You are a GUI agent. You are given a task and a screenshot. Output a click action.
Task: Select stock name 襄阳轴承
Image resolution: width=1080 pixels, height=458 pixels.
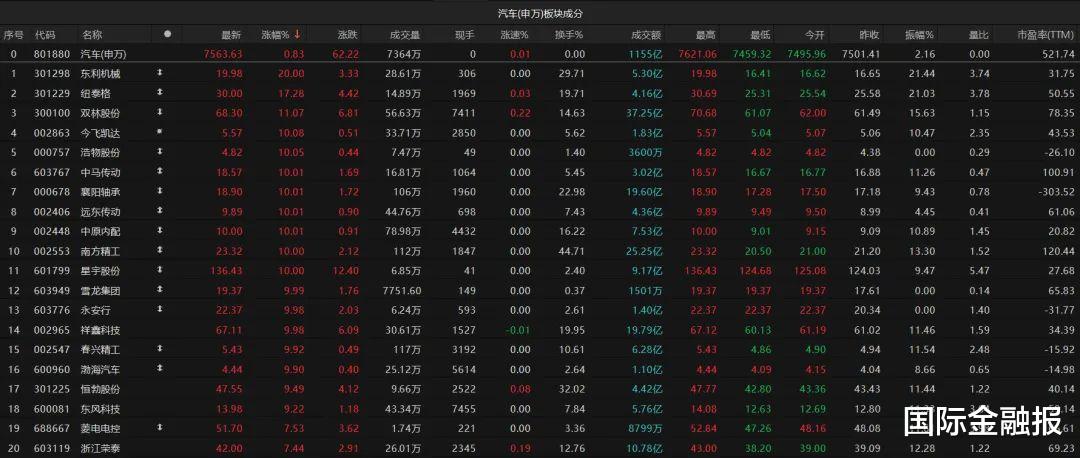tap(101, 191)
